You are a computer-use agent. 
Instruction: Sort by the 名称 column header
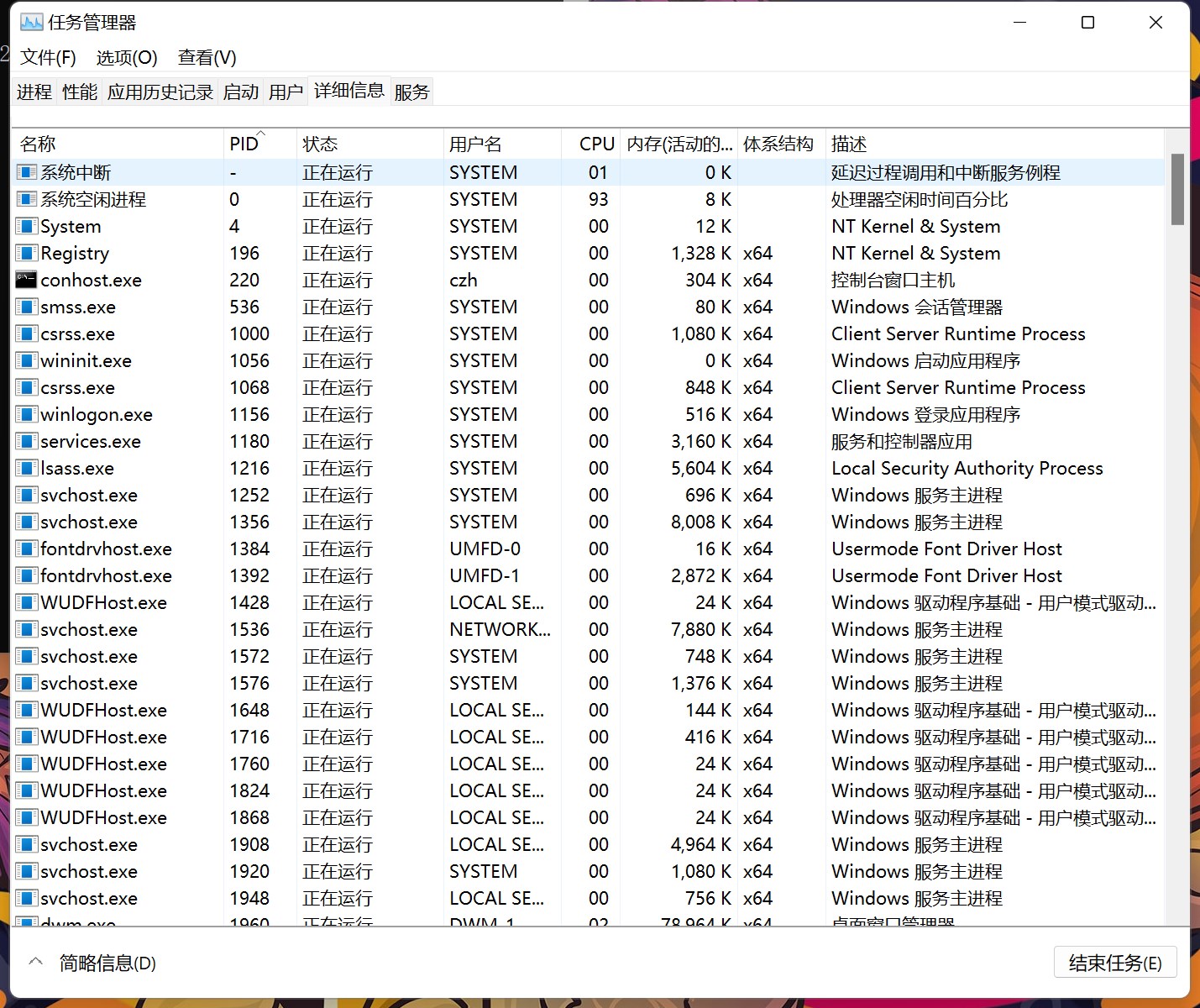pos(118,144)
